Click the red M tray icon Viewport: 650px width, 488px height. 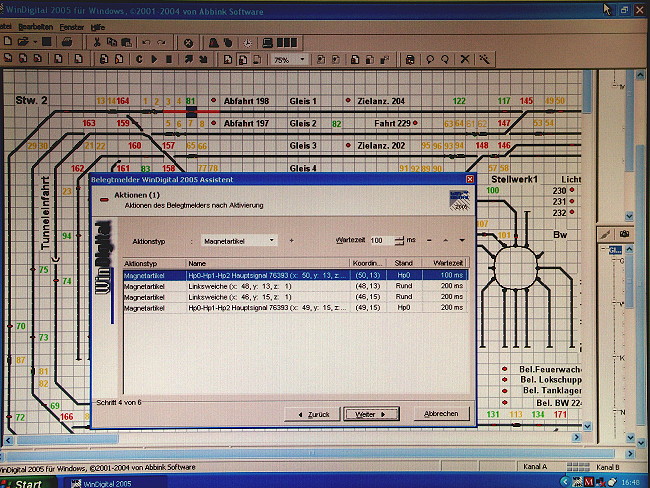pyautogui.click(x=589, y=482)
